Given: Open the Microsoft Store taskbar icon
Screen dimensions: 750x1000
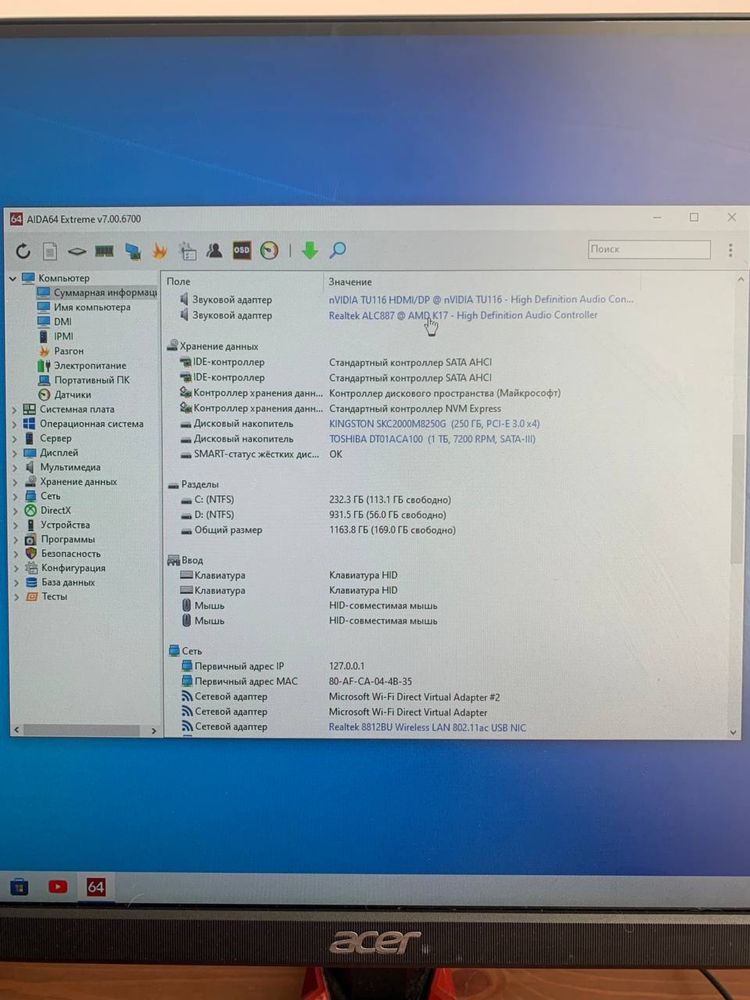Looking at the screenshot, I should coord(19,886).
